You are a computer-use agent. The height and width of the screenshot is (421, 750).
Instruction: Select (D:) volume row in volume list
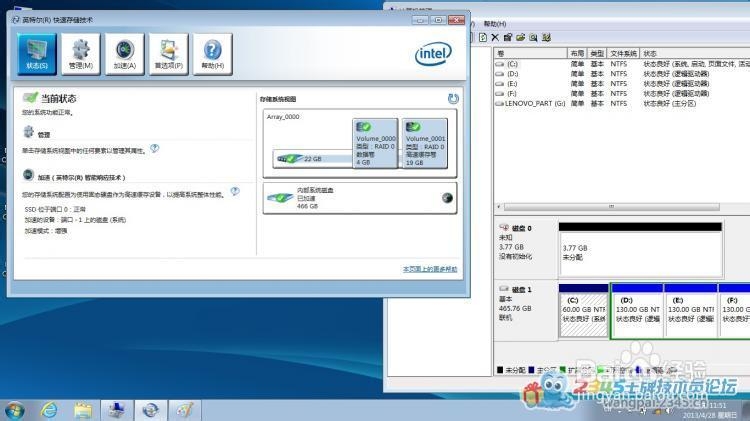tap(622, 74)
